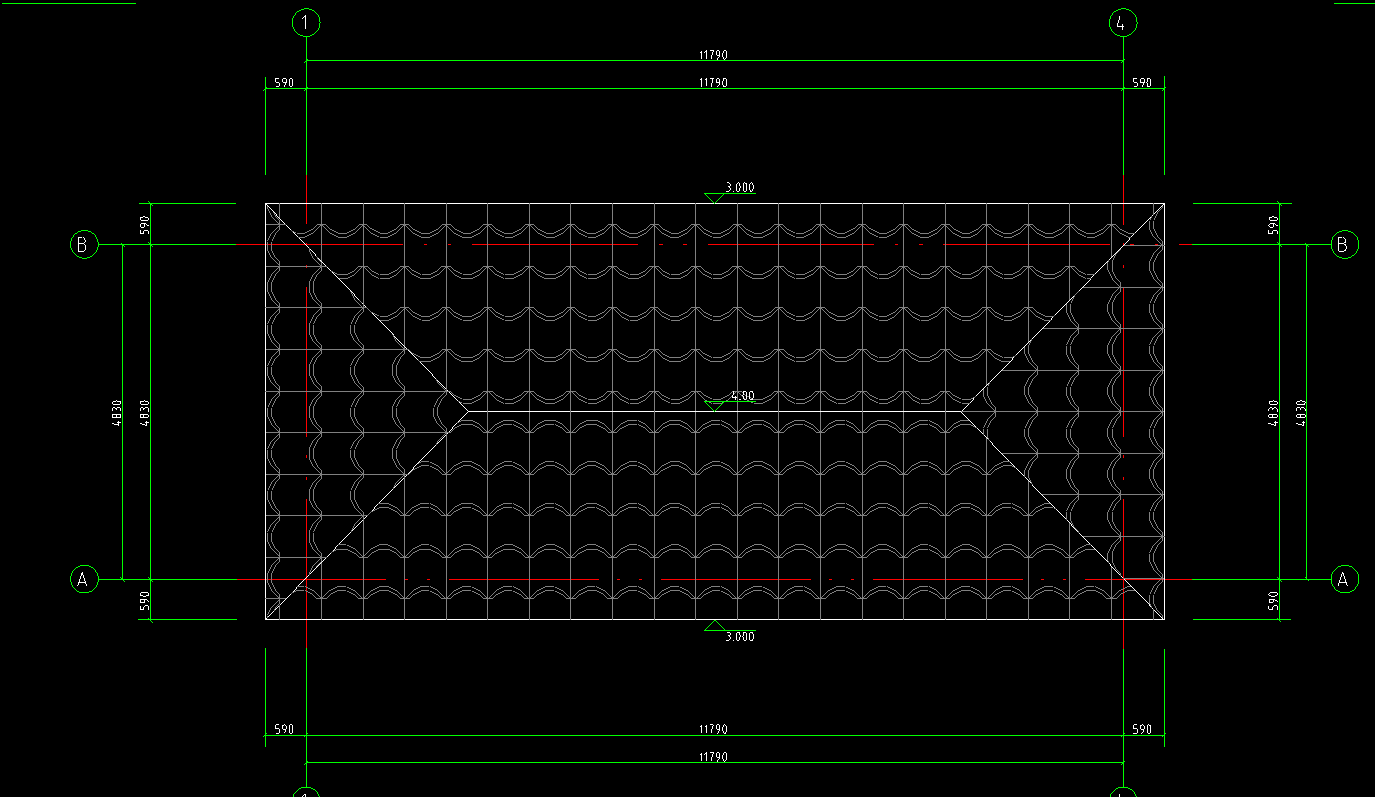
Task: Click grid bubble 1 at top
Action: click(x=306, y=22)
